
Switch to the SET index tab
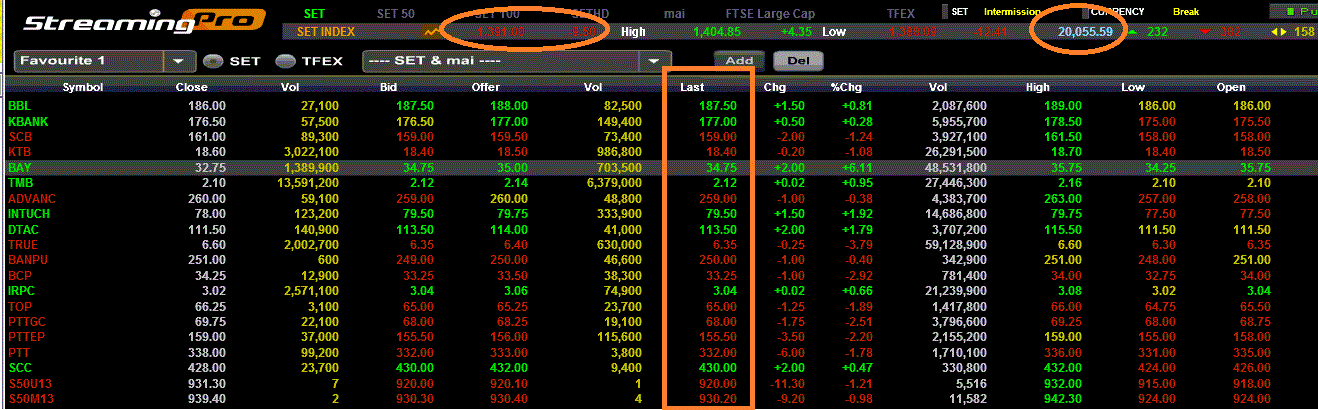coord(314,13)
